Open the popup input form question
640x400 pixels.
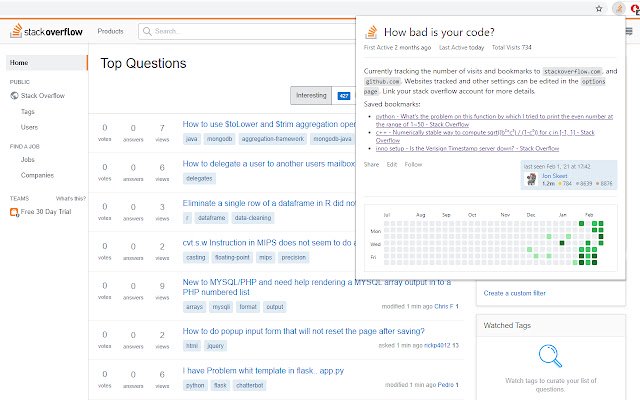coord(303,331)
